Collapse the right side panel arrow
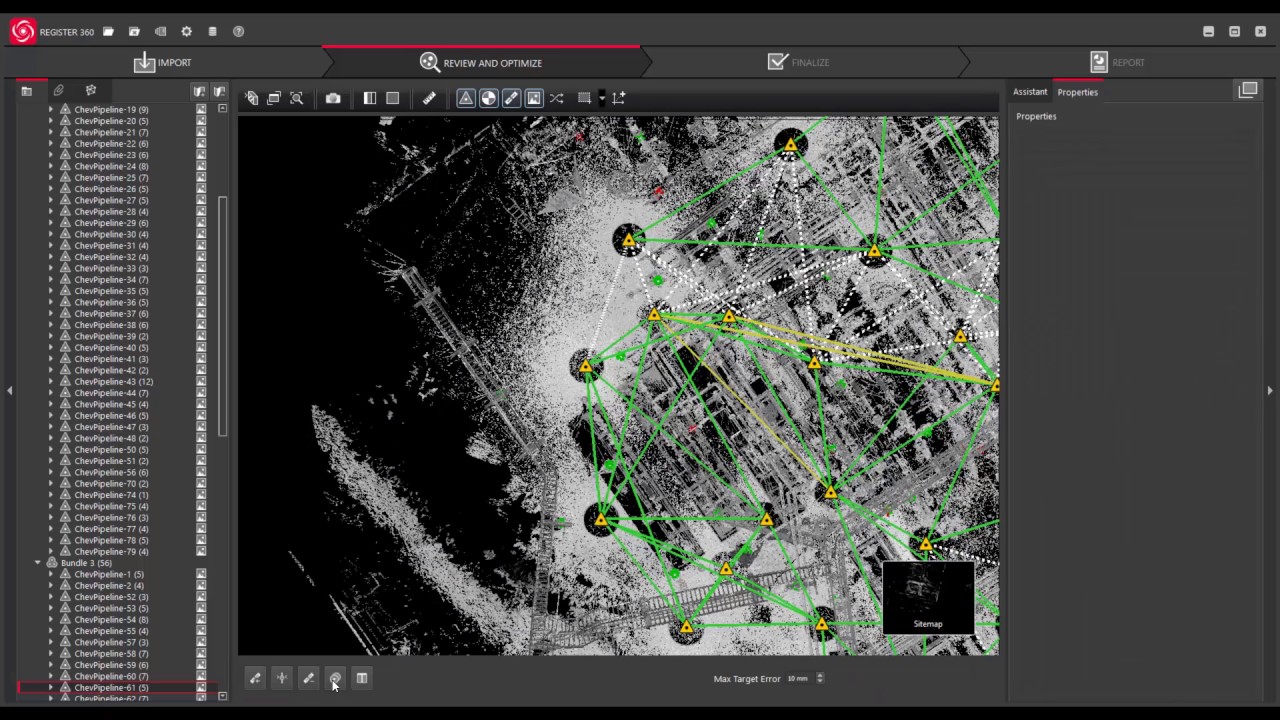The height and width of the screenshot is (720, 1280). click(1270, 390)
